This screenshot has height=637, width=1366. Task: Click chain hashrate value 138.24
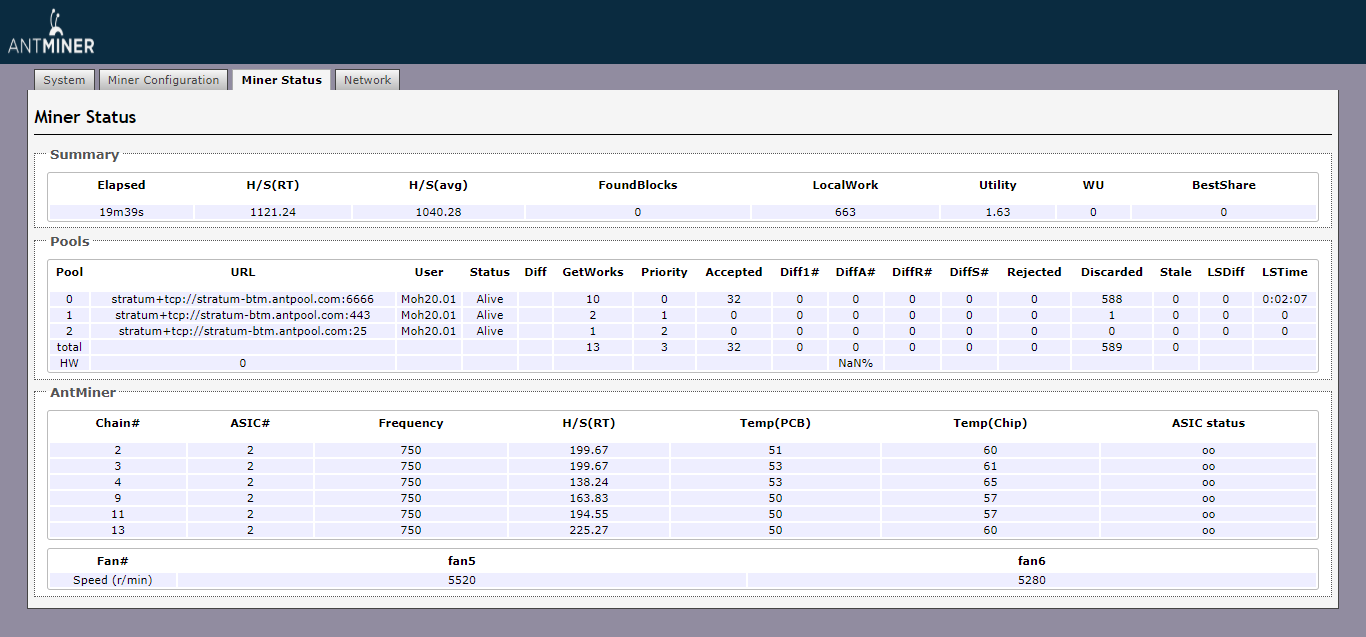click(589, 482)
